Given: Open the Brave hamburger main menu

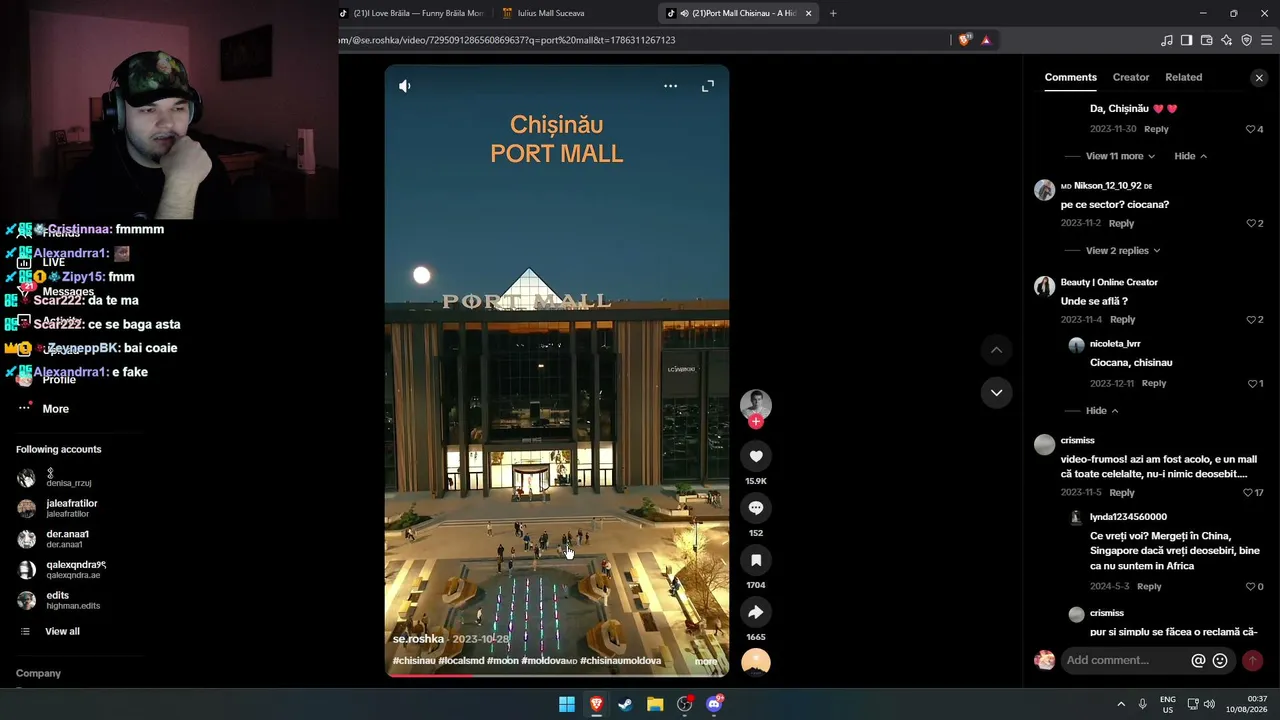Looking at the screenshot, I should click(1267, 40).
